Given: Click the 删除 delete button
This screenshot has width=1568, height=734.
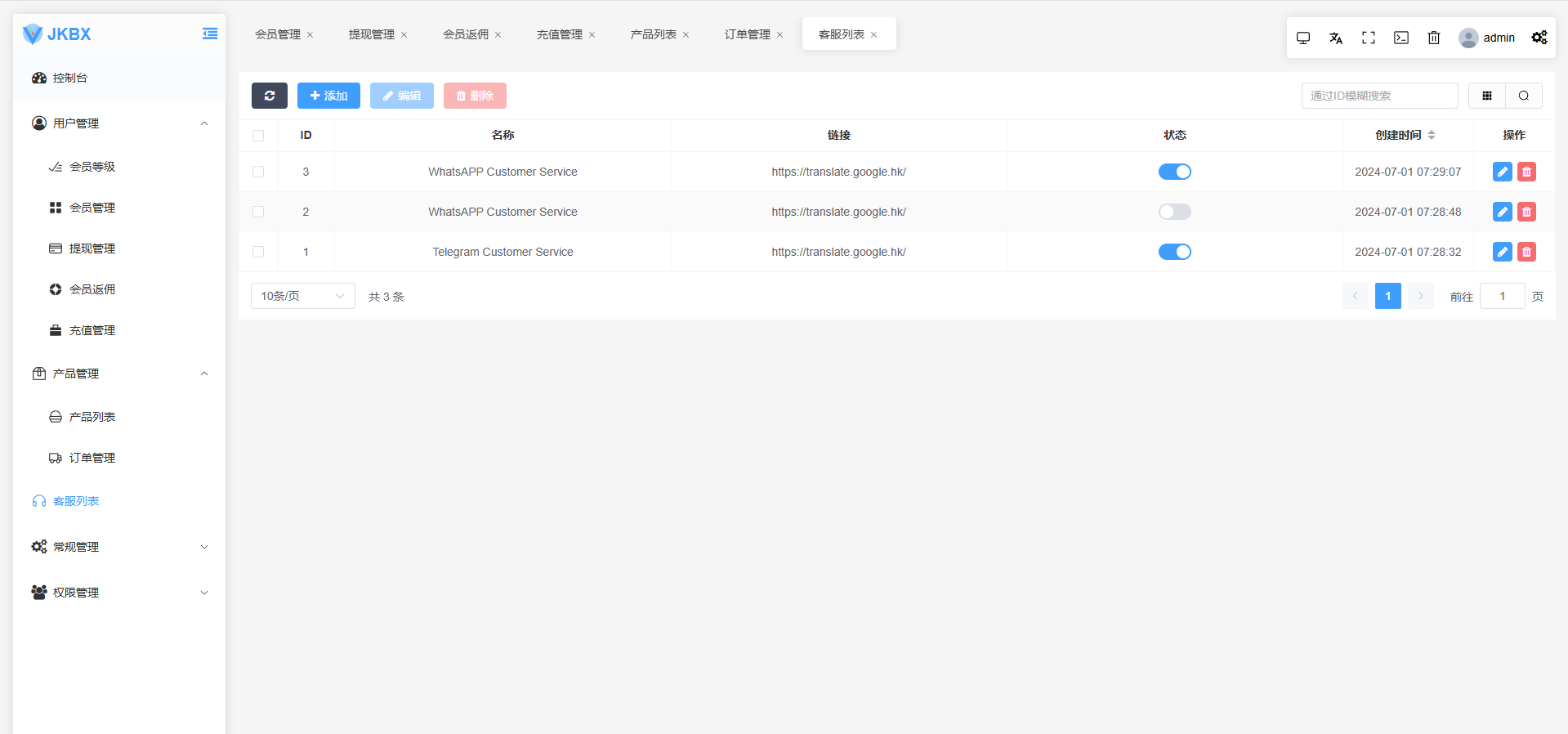Looking at the screenshot, I should 475,96.
